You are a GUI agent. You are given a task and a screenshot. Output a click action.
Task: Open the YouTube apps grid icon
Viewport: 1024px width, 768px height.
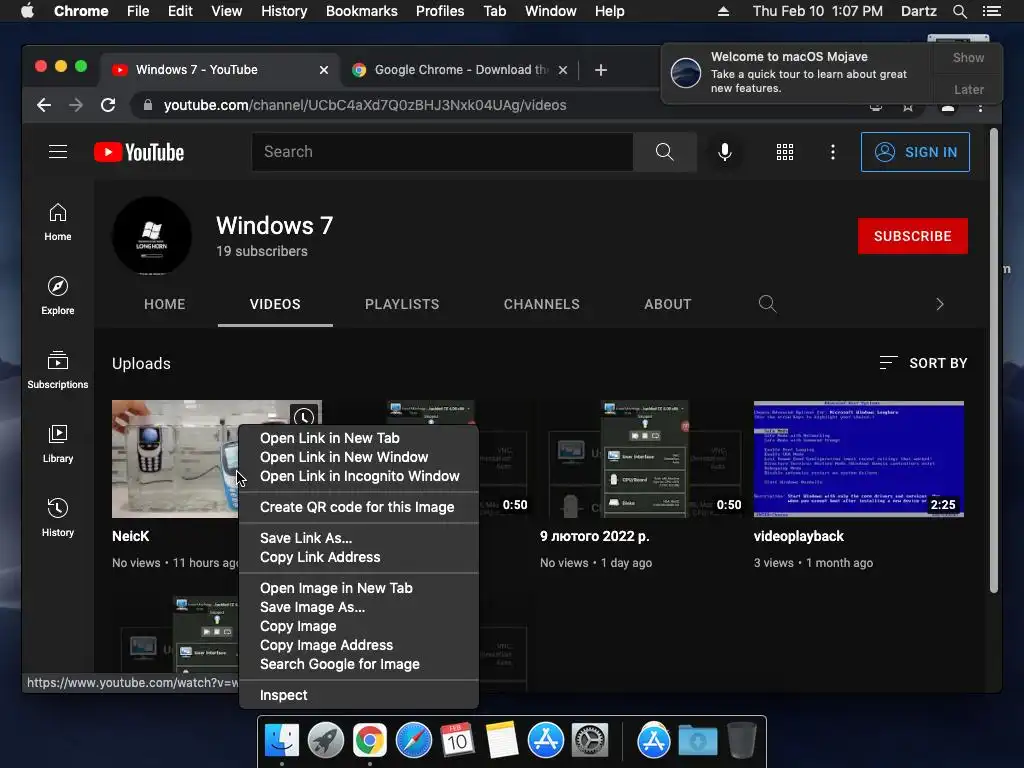pos(785,152)
